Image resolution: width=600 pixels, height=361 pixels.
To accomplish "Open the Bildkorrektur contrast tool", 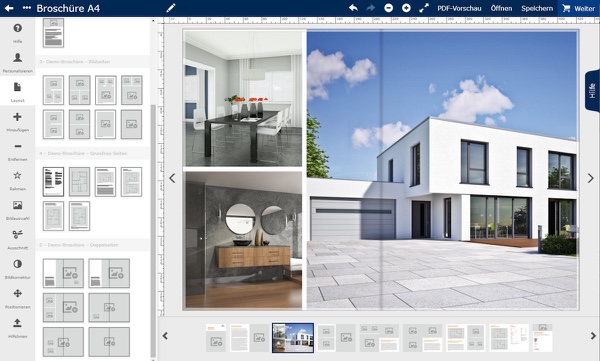I will point(18,264).
